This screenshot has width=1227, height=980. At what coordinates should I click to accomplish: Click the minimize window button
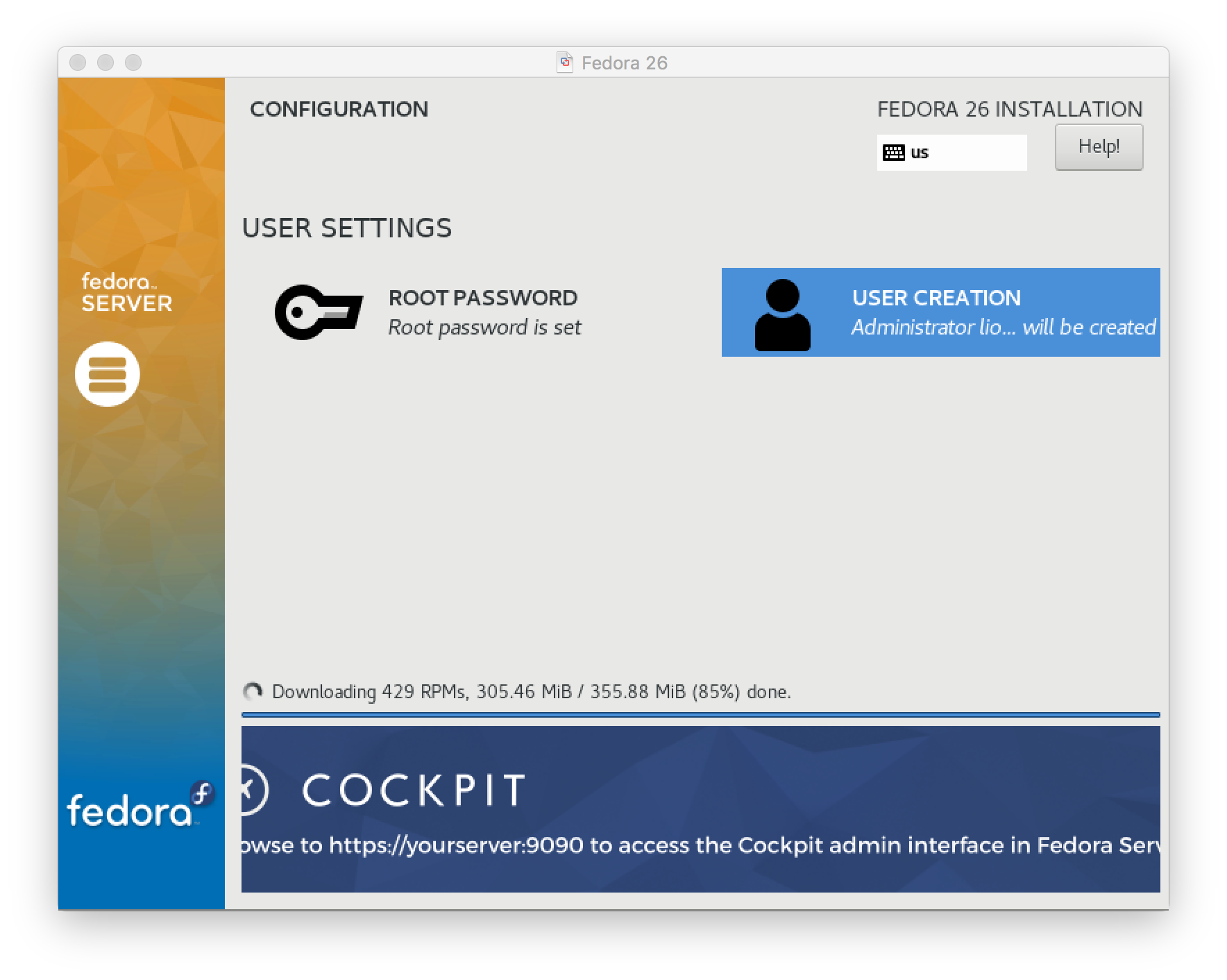click(105, 62)
